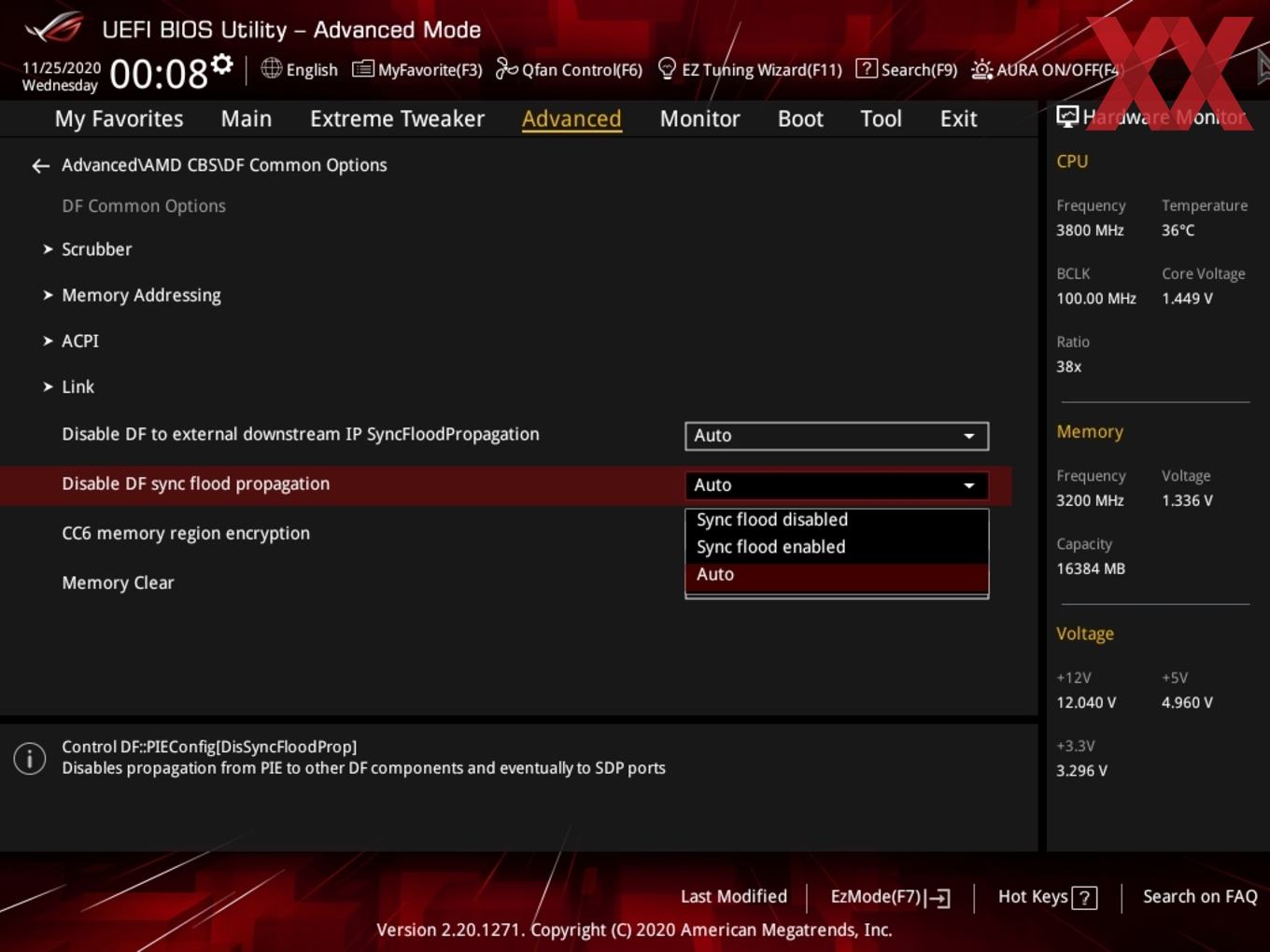Click the memory voltage value 1.336 V
This screenshot has height=952, width=1270.
pyautogui.click(x=1187, y=500)
